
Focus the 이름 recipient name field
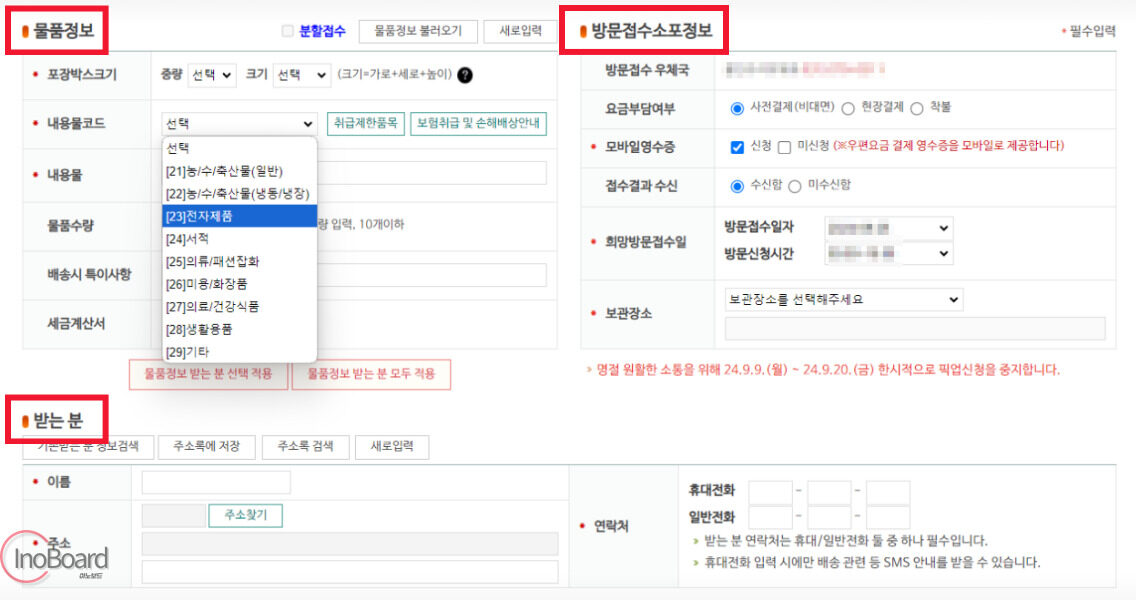[x=216, y=483]
